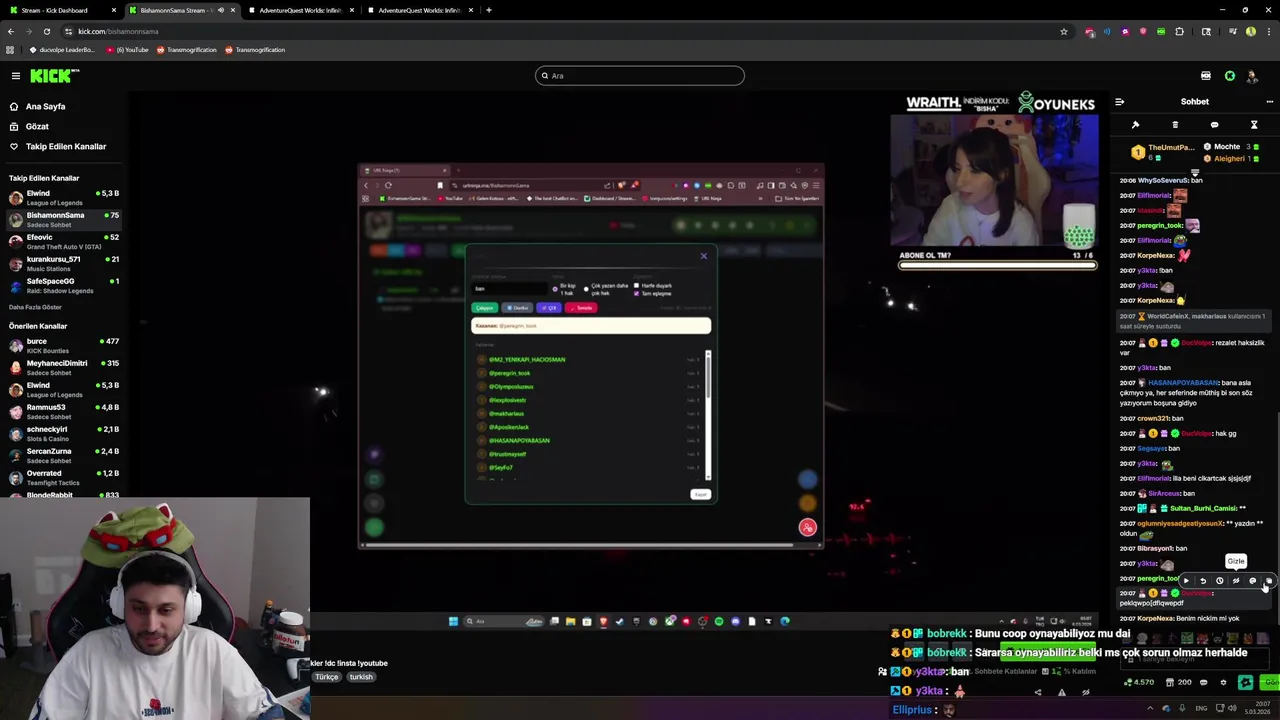The image size is (1280, 720).
Task: Collapse the Sohbet chat panel arrow icon
Action: [1119, 101]
